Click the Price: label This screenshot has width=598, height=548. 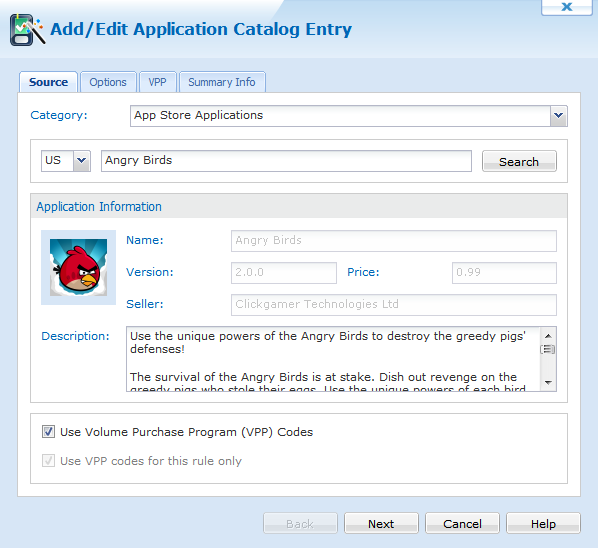363,272
